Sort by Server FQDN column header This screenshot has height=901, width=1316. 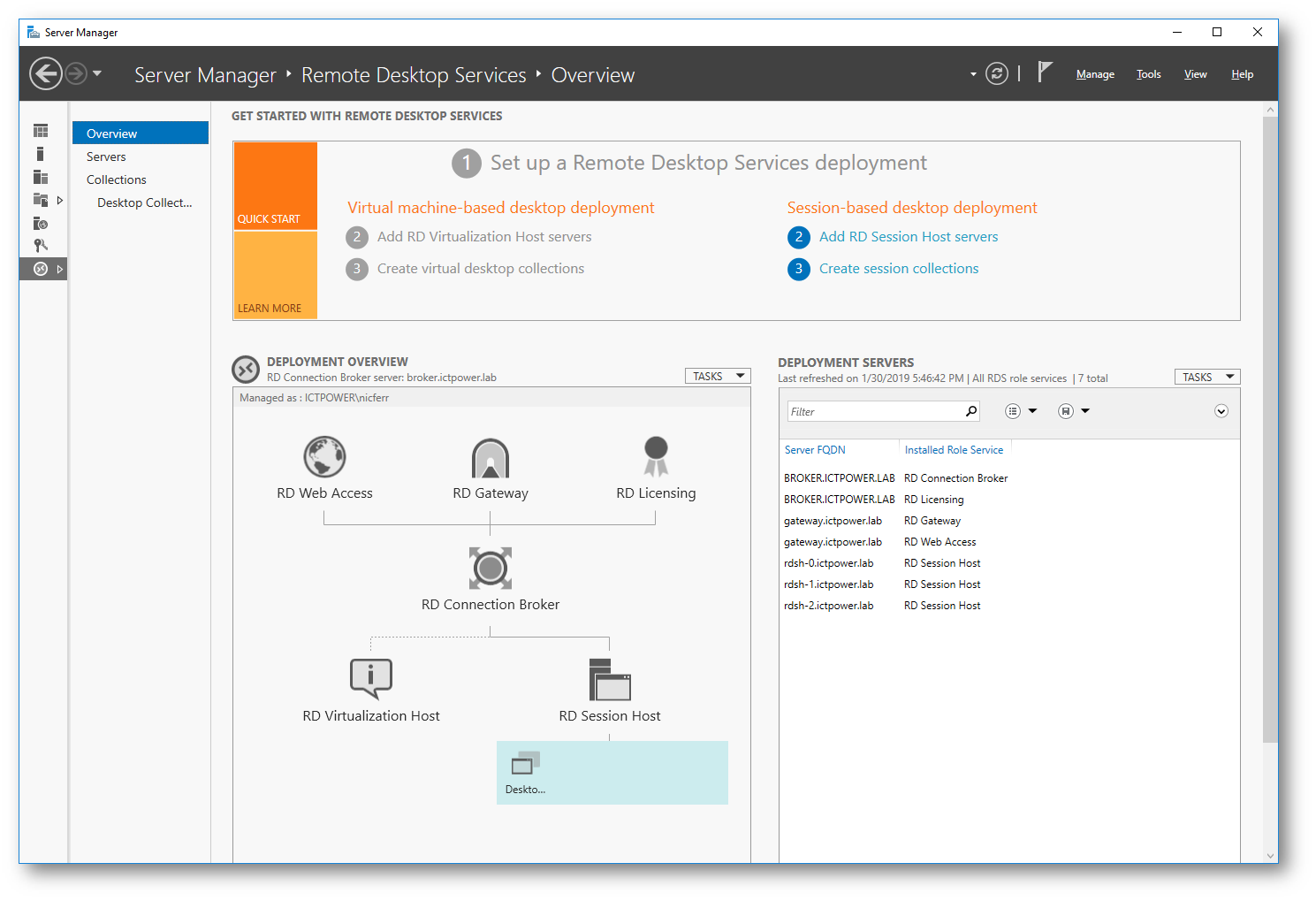pos(815,450)
